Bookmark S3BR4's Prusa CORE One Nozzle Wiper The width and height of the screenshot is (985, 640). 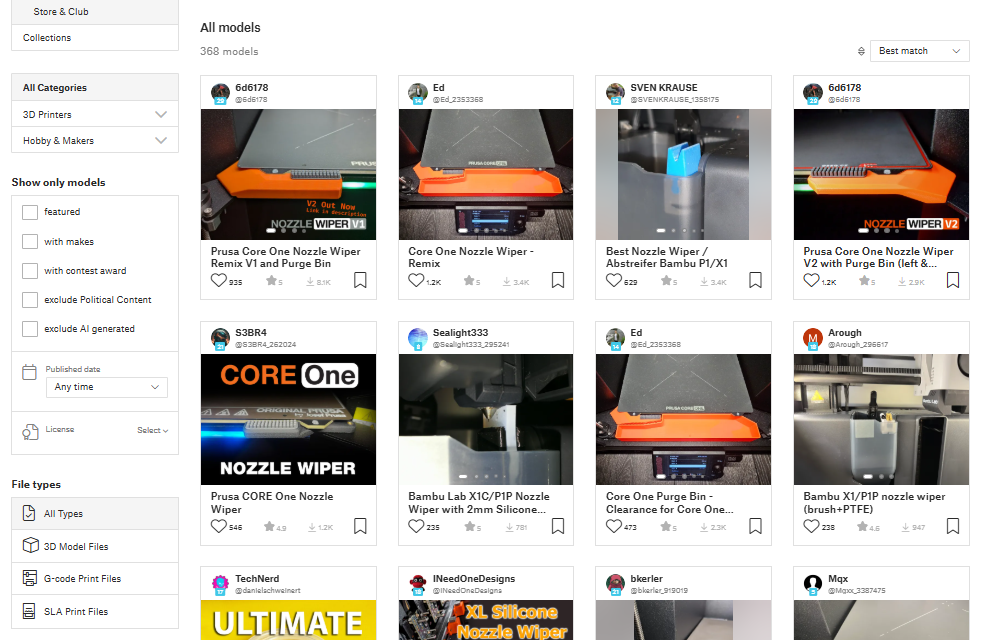(360, 526)
